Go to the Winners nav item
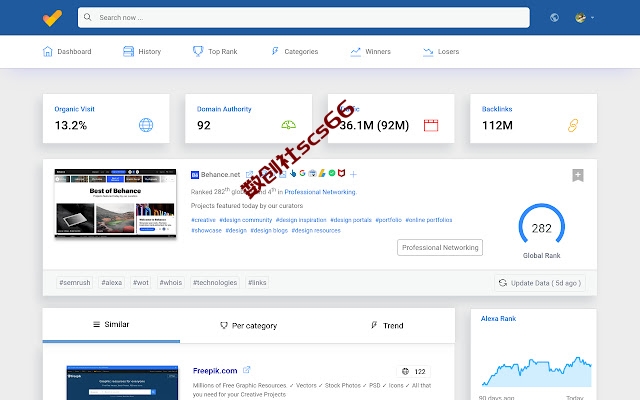Screen dimensions: 640x400 pos(370,51)
